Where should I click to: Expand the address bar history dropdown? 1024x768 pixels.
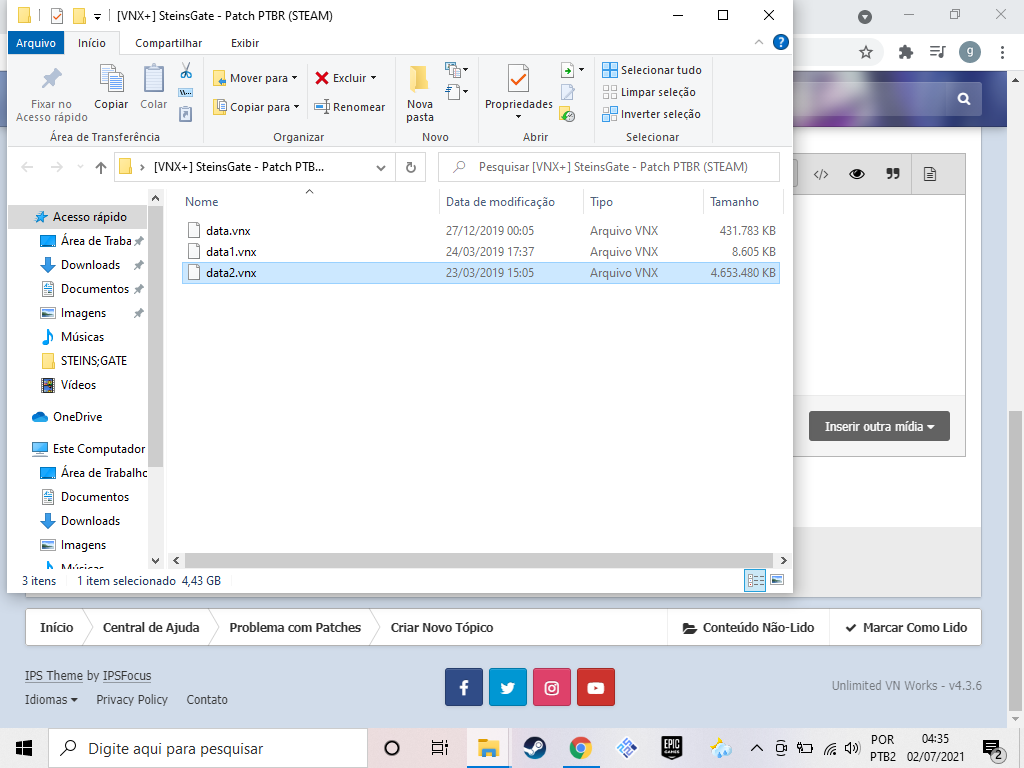click(x=381, y=167)
